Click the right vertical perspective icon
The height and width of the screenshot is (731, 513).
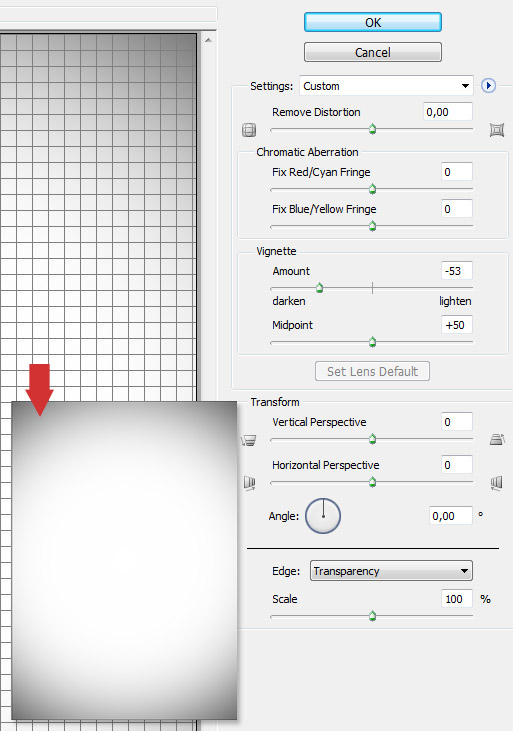[x=497, y=439]
